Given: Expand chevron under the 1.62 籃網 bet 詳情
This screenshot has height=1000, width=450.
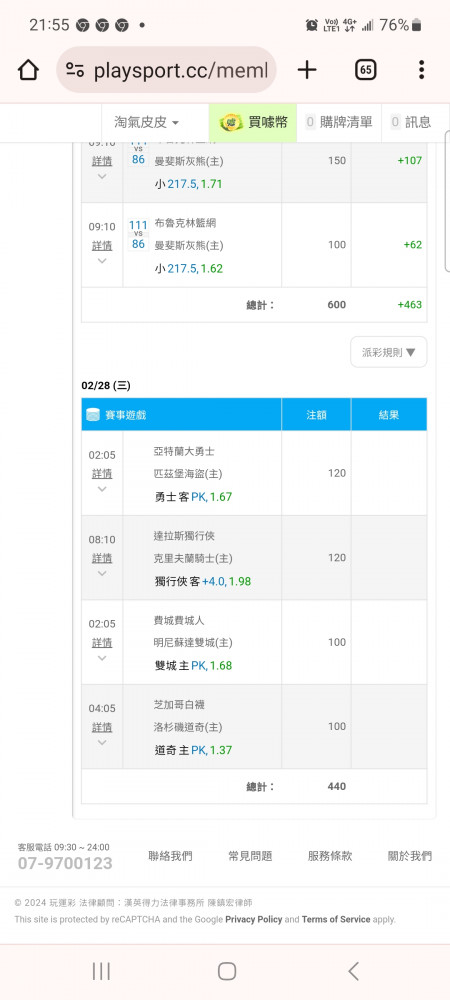Looking at the screenshot, I should pos(102,261).
